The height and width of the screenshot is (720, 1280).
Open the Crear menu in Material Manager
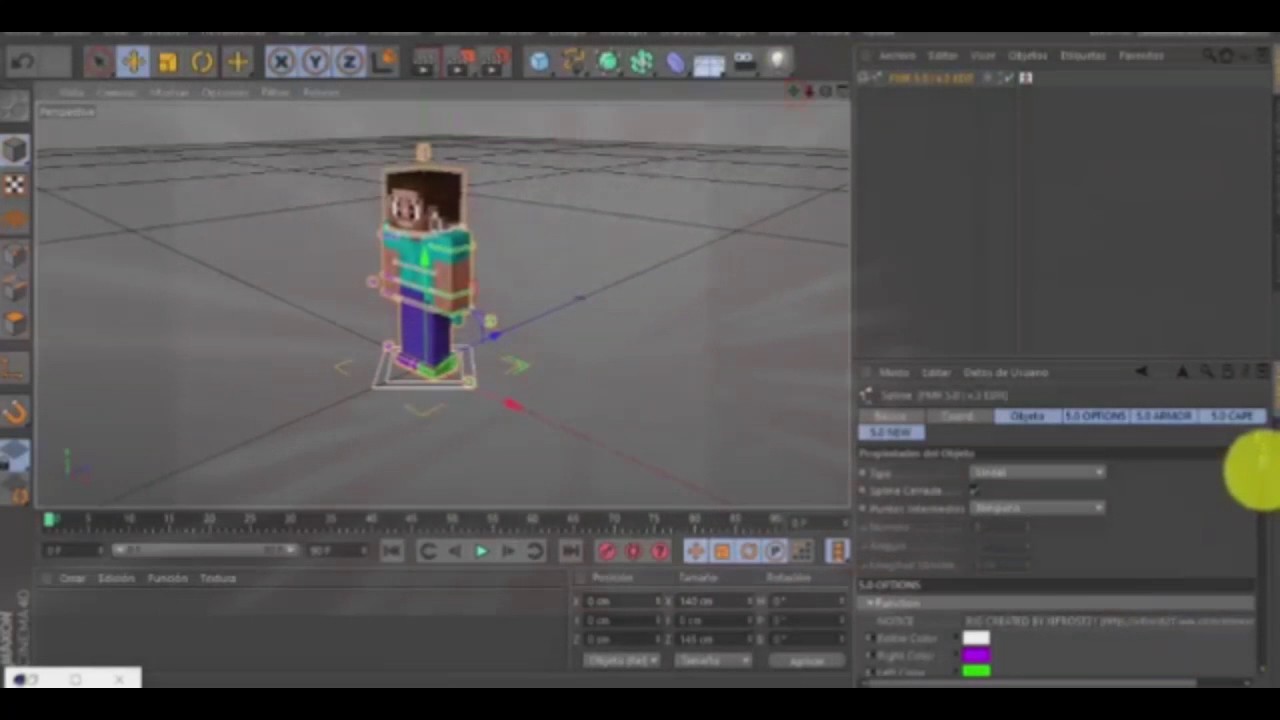point(72,578)
